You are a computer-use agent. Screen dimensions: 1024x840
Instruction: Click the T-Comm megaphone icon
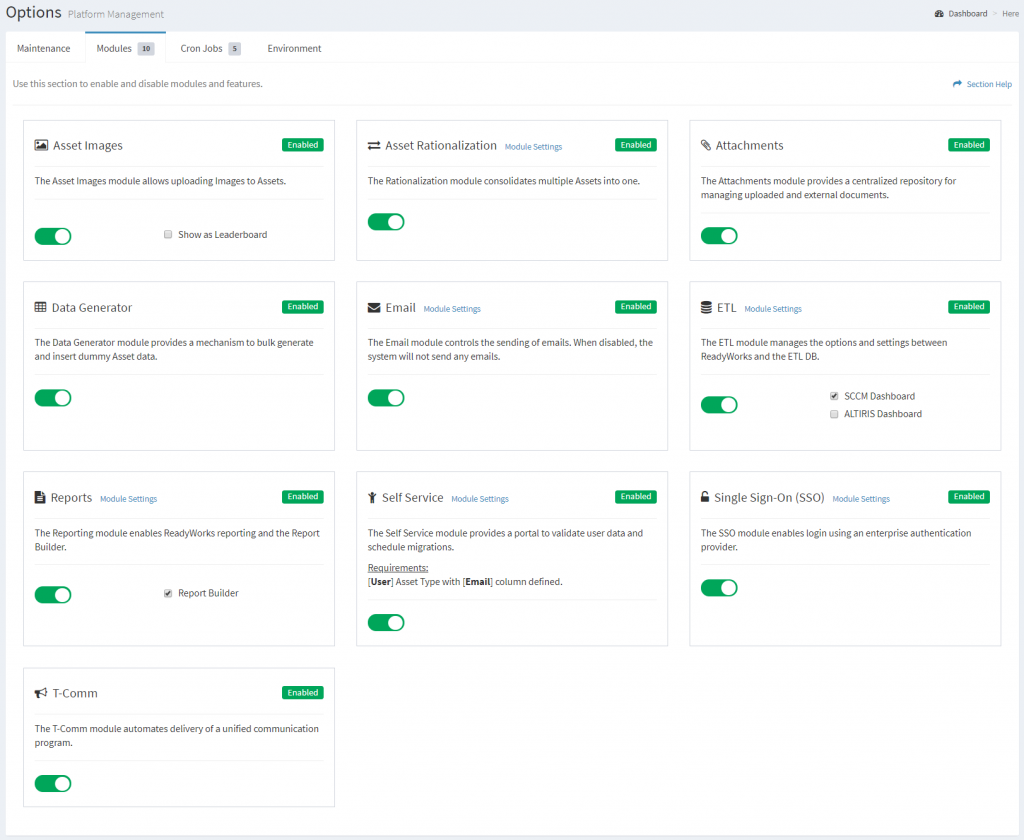(39, 692)
